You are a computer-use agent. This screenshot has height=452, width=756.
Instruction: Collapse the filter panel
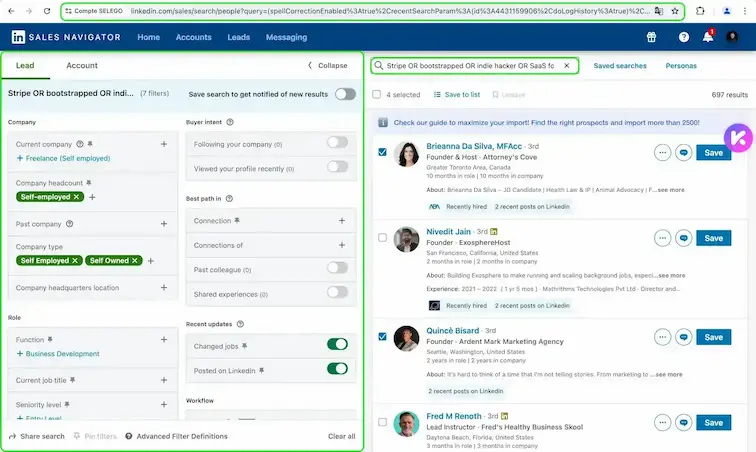coord(327,66)
